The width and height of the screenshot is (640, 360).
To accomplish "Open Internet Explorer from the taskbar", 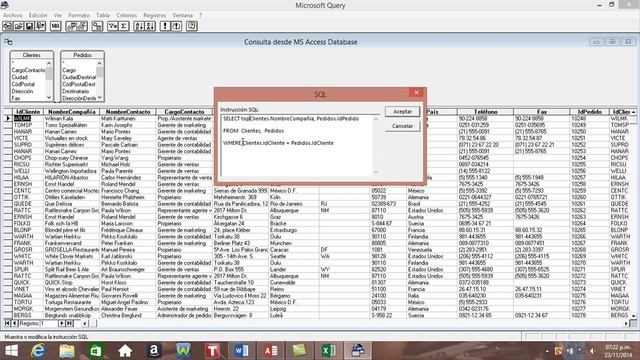I will tap(38, 351).
